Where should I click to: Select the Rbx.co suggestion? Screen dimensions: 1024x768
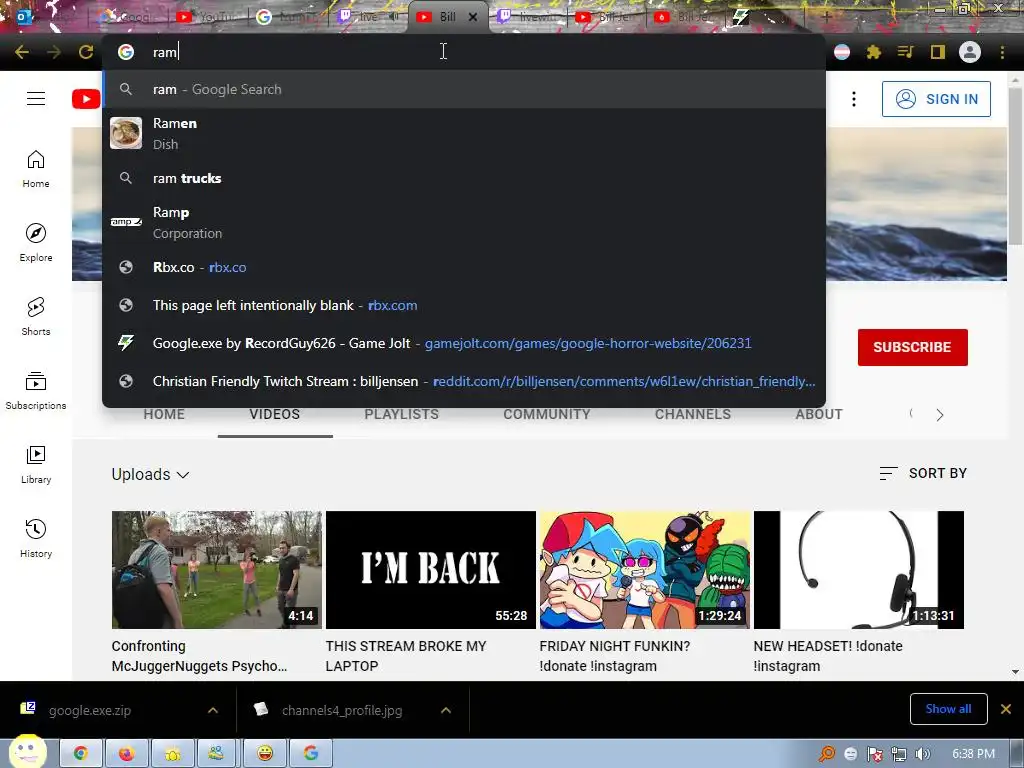tap(464, 267)
